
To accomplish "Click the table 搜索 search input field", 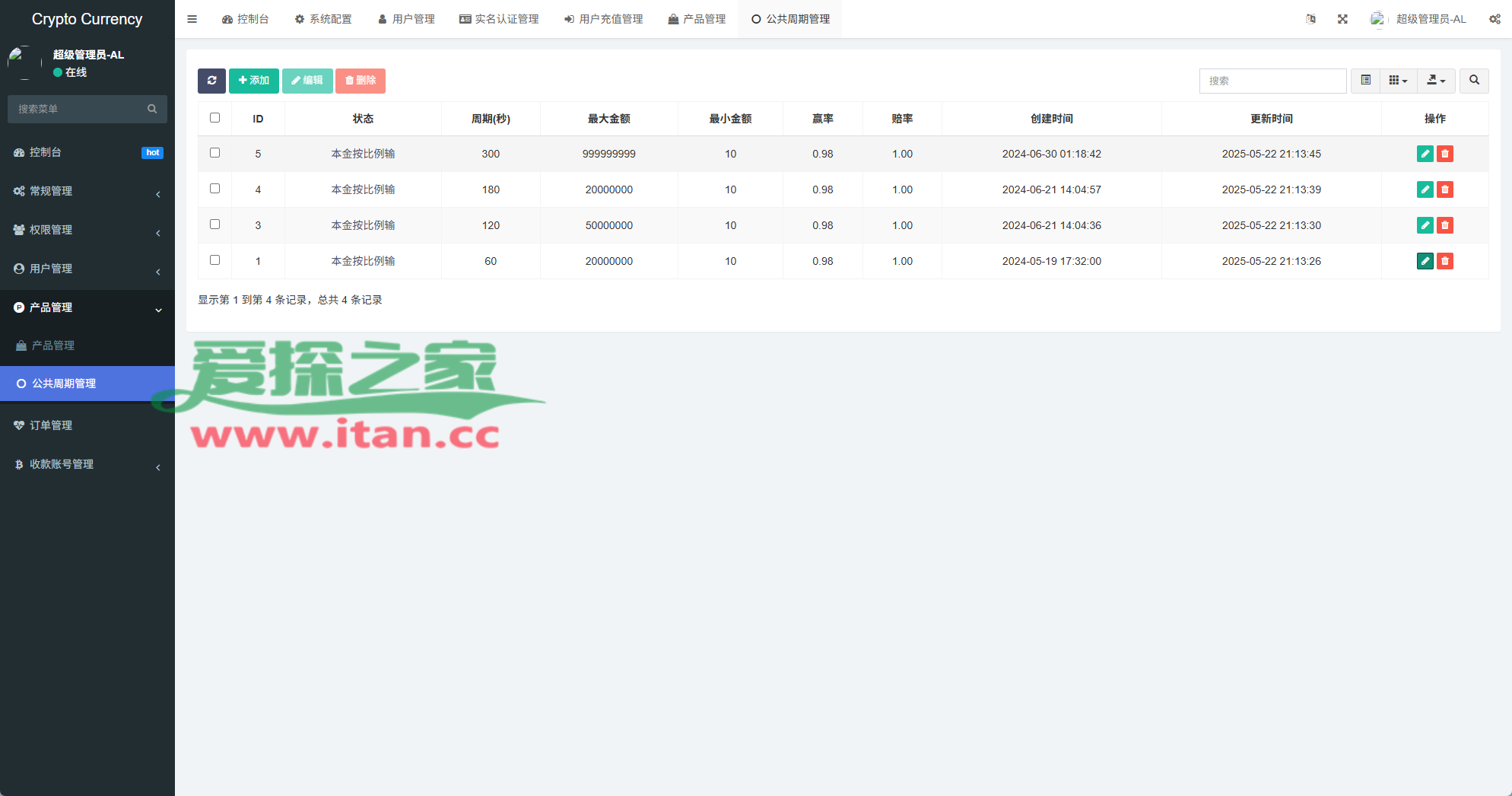I will point(1272,81).
